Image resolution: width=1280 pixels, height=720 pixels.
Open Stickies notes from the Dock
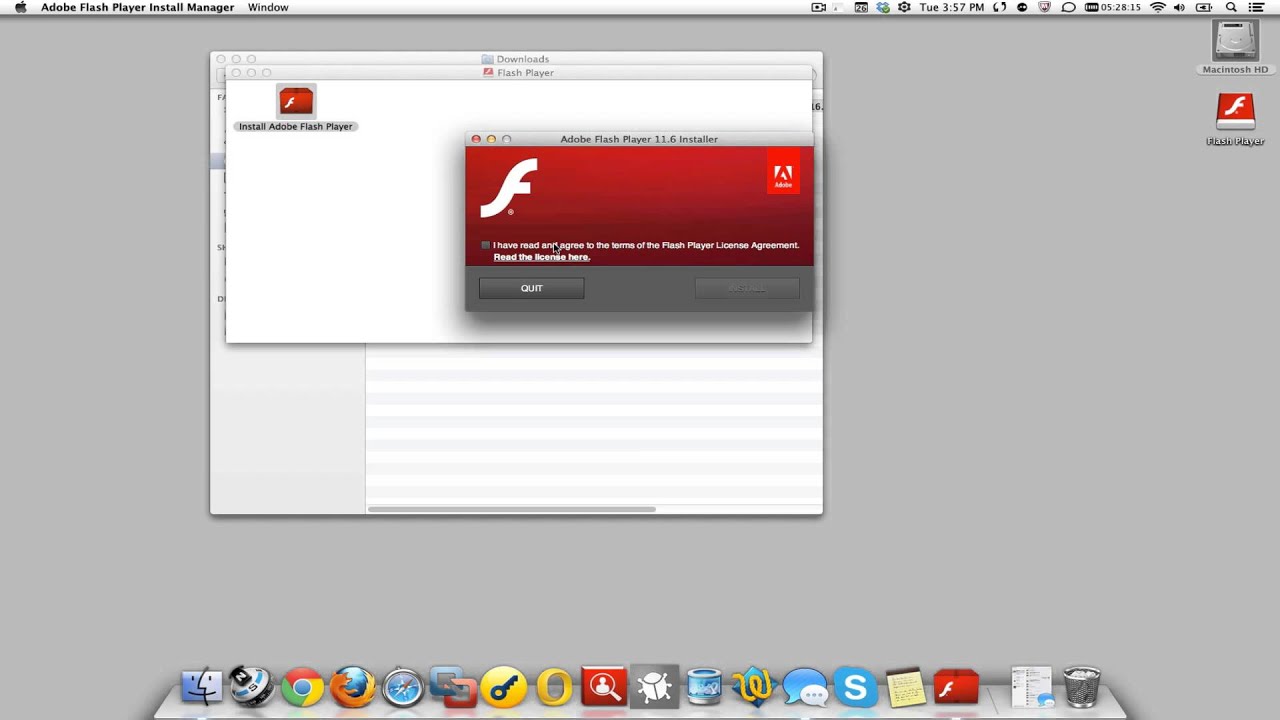coord(906,687)
